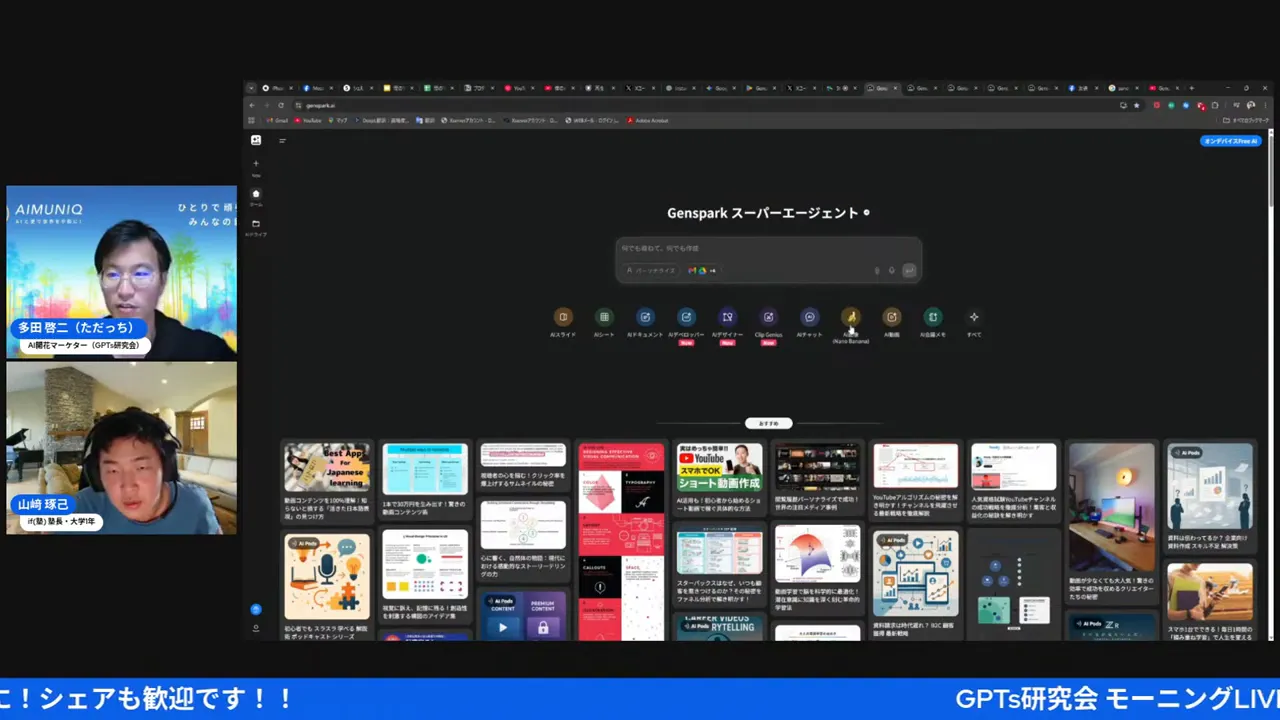Open the マップ bookmark
Screen dimensions: 1280x720
click(338, 120)
